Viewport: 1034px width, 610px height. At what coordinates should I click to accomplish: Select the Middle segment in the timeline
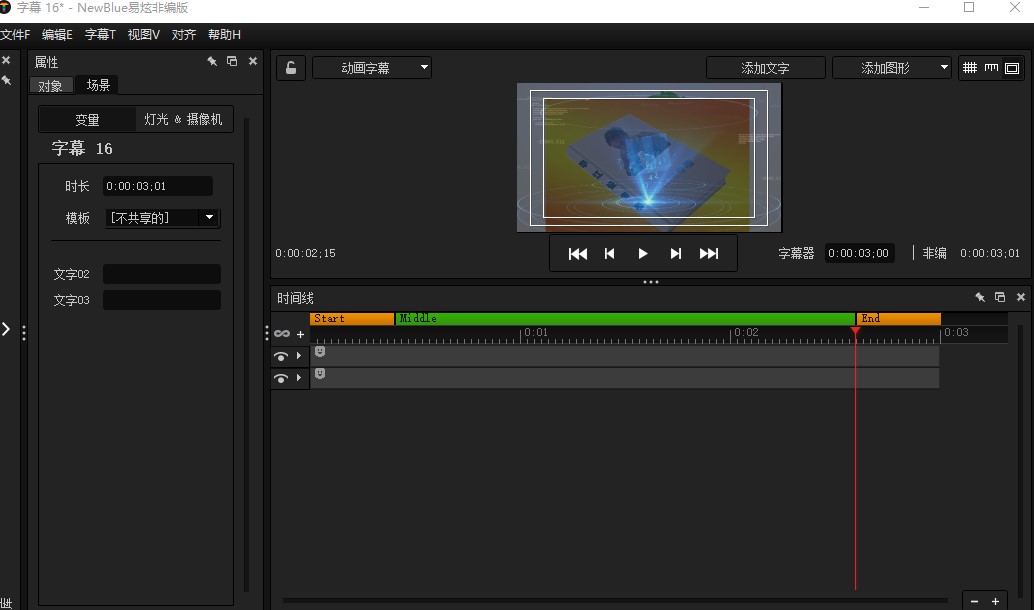click(x=625, y=319)
